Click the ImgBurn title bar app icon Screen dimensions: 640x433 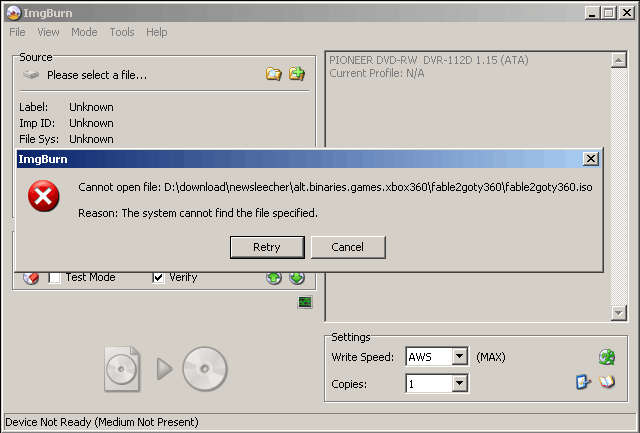(x=13, y=13)
